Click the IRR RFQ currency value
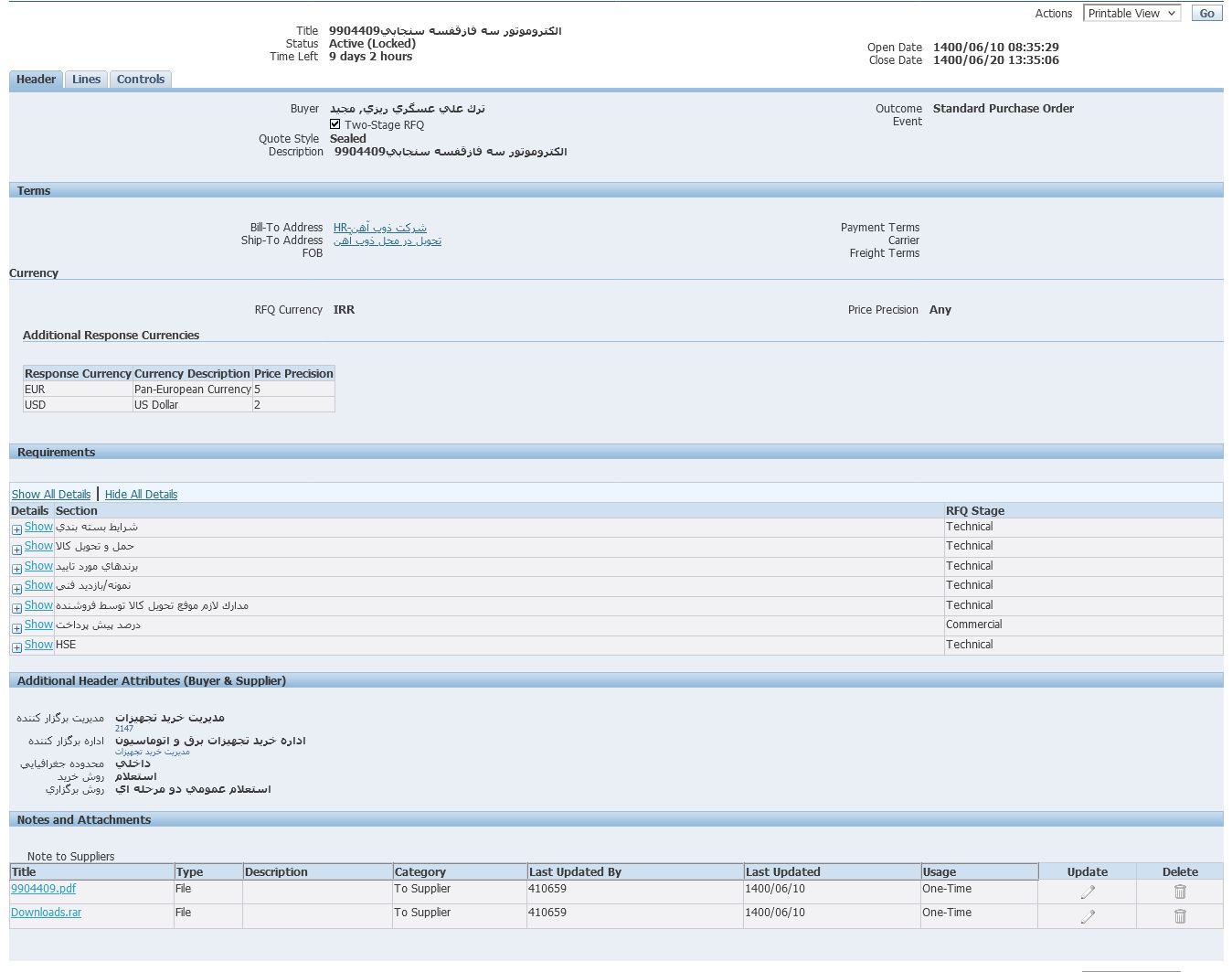Viewport: 1232px width, 972px height. [345, 310]
